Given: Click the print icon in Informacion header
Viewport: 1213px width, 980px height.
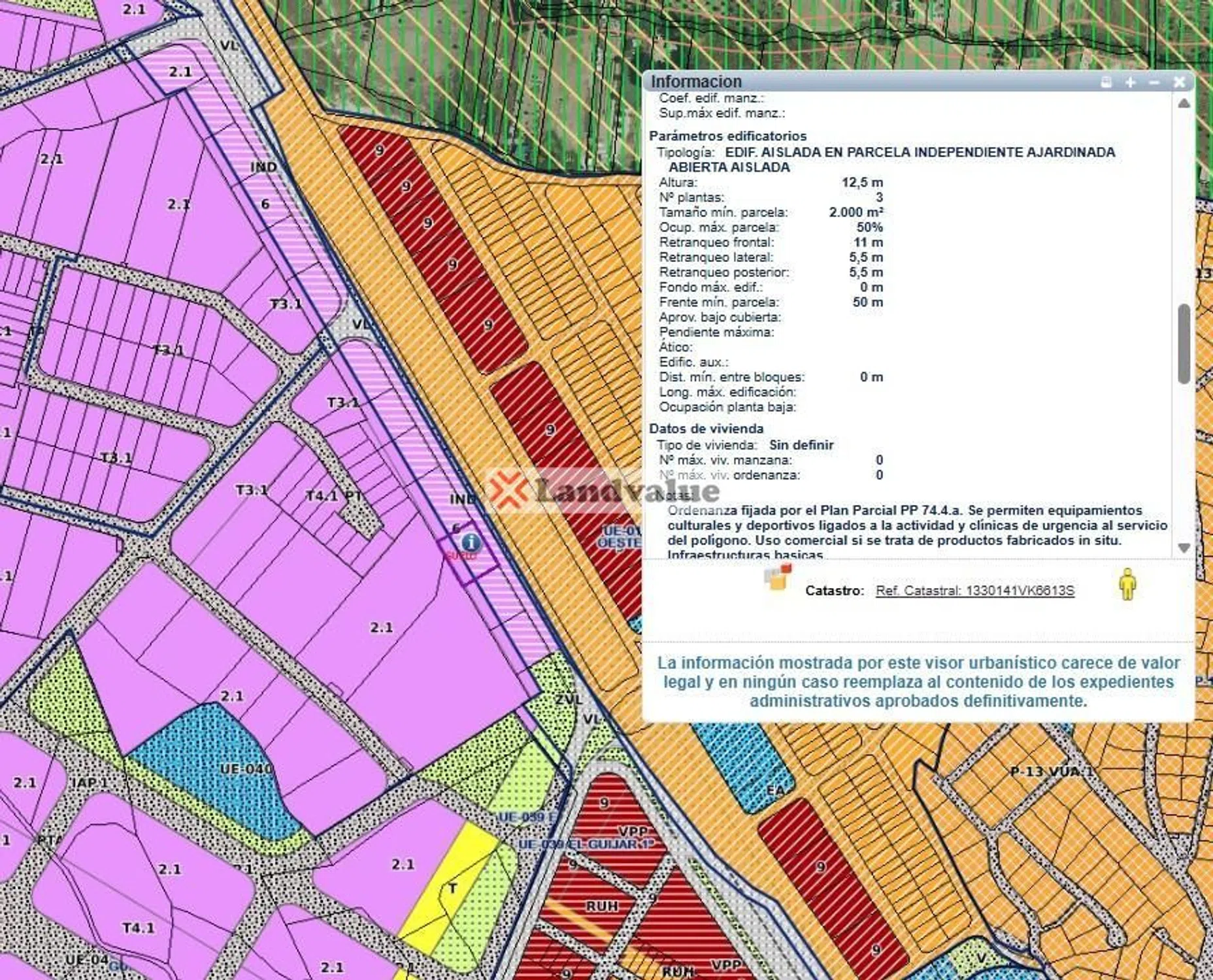Looking at the screenshot, I should tap(1106, 82).
